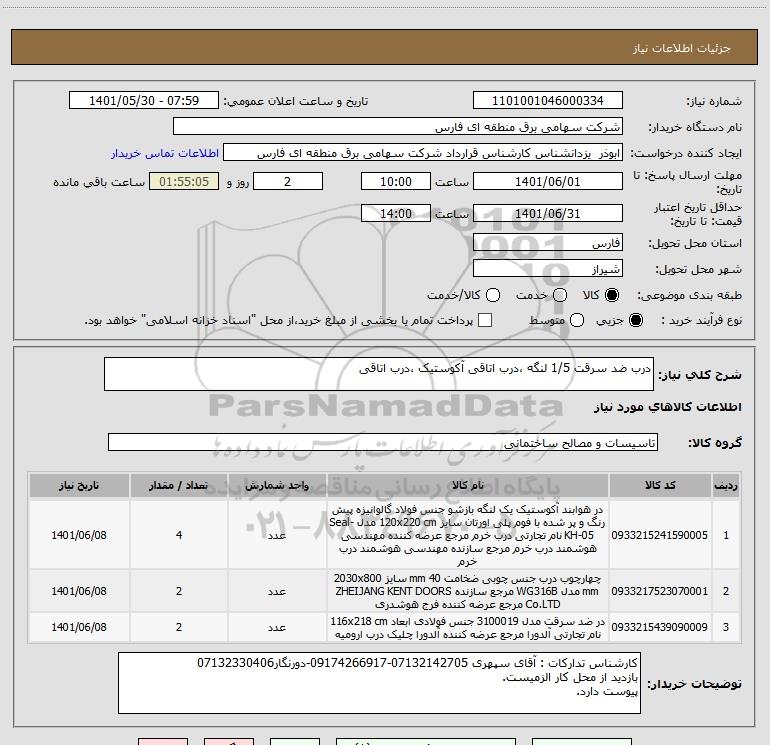
Task: Click the تاریخ نیاز column header
Action: point(79,485)
